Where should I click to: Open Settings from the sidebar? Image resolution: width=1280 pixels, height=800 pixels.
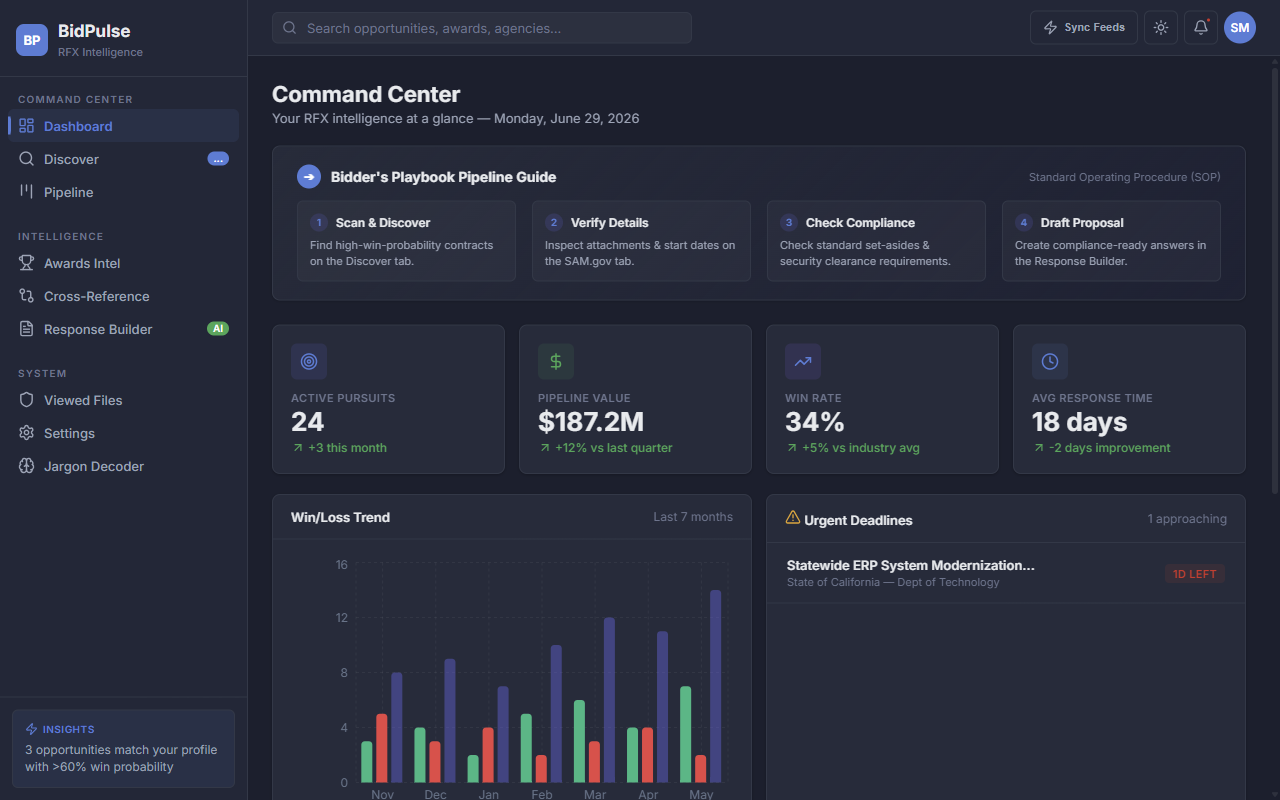(x=123, y=433)
